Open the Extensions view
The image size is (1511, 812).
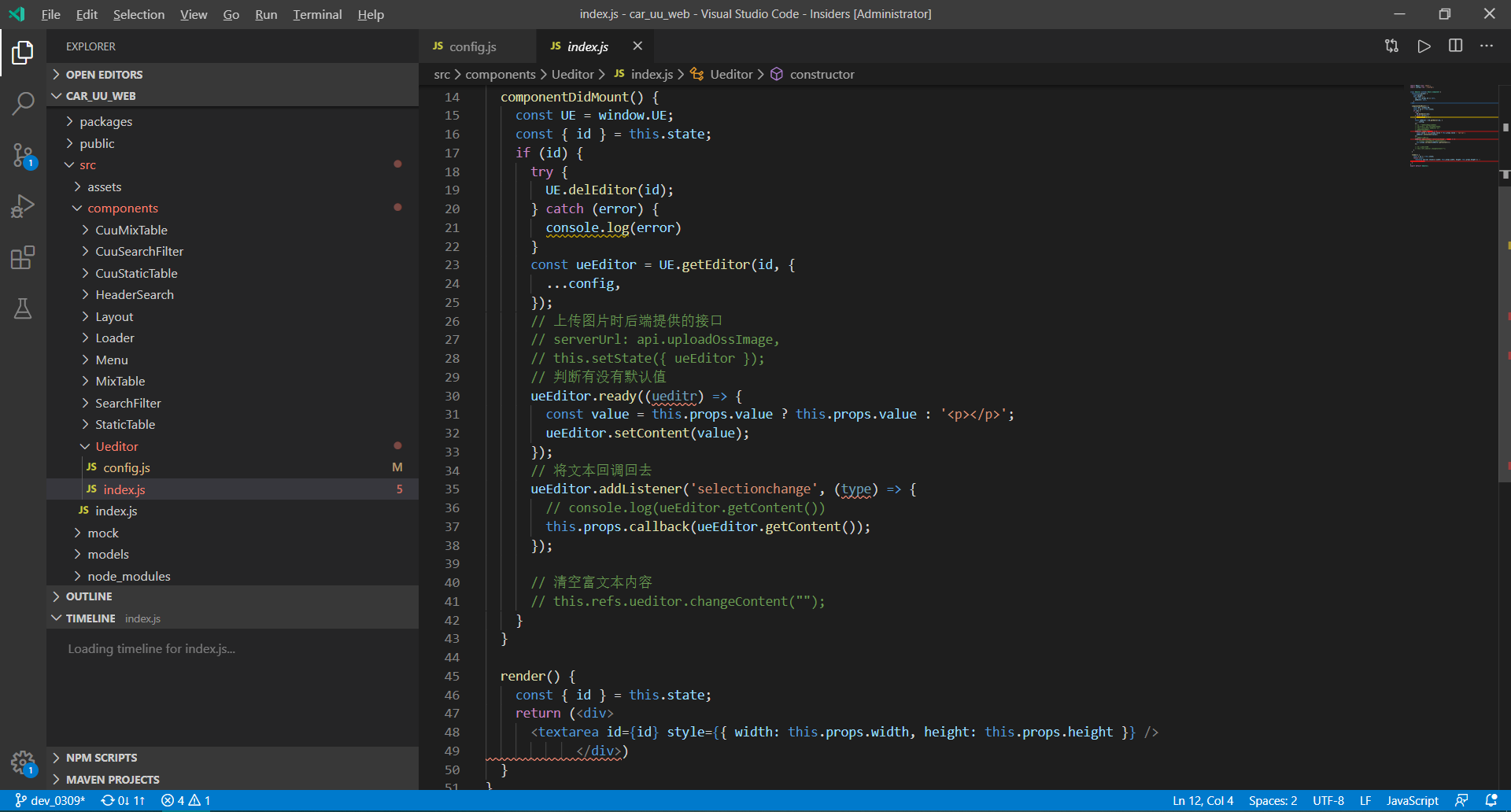coord(23,257)
